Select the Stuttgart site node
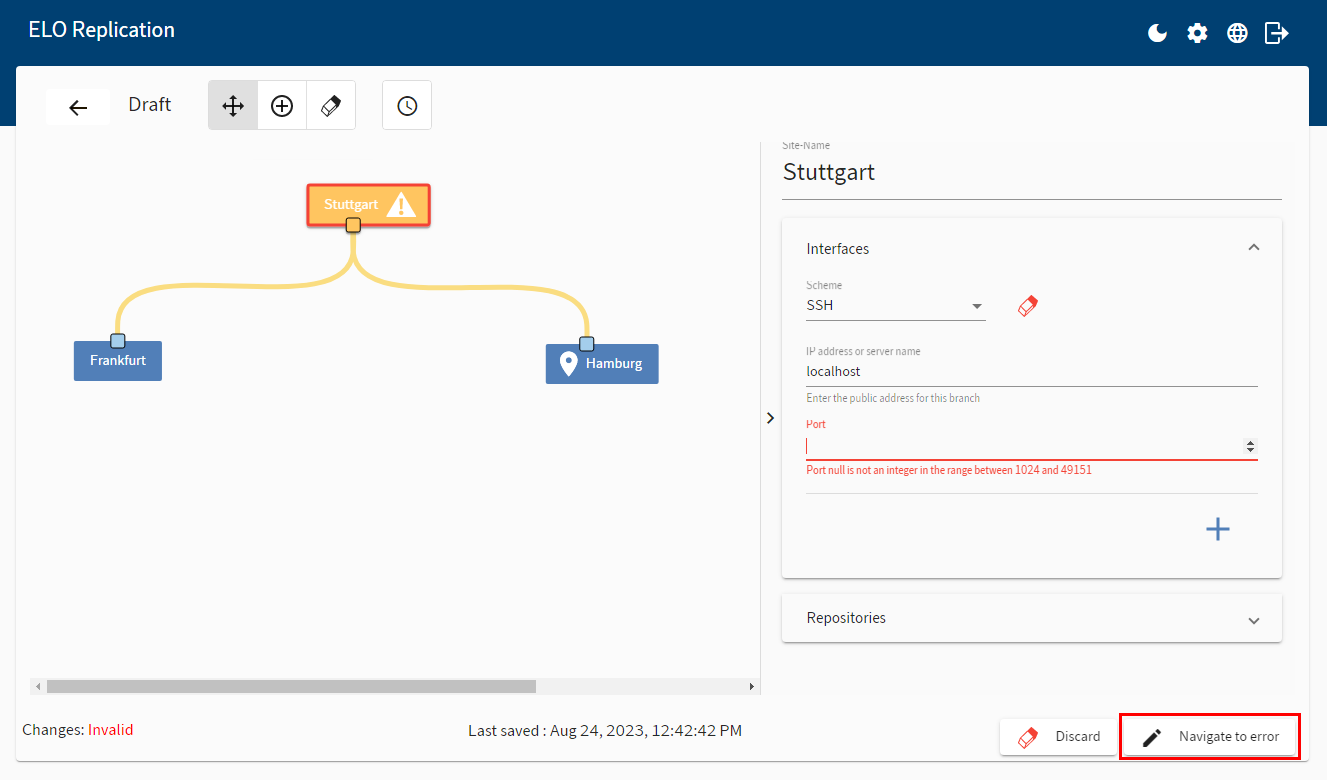This screenshot has width=1327, height=780. [368, 205]
